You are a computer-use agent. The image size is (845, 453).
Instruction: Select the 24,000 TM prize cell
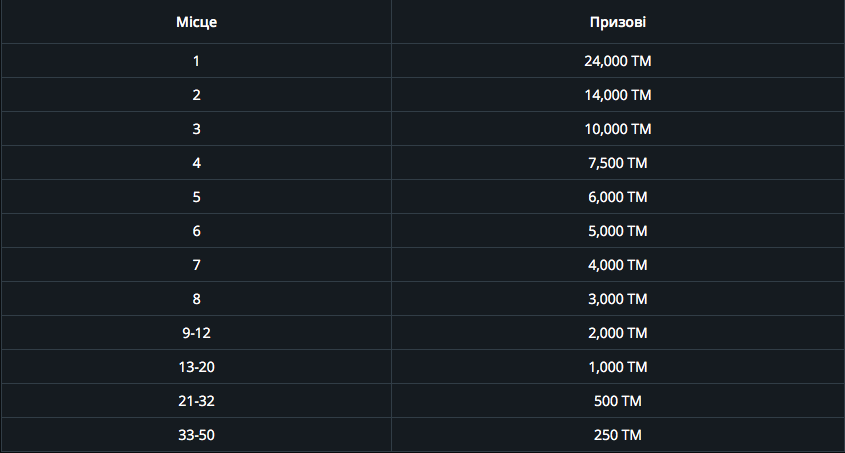618,61
